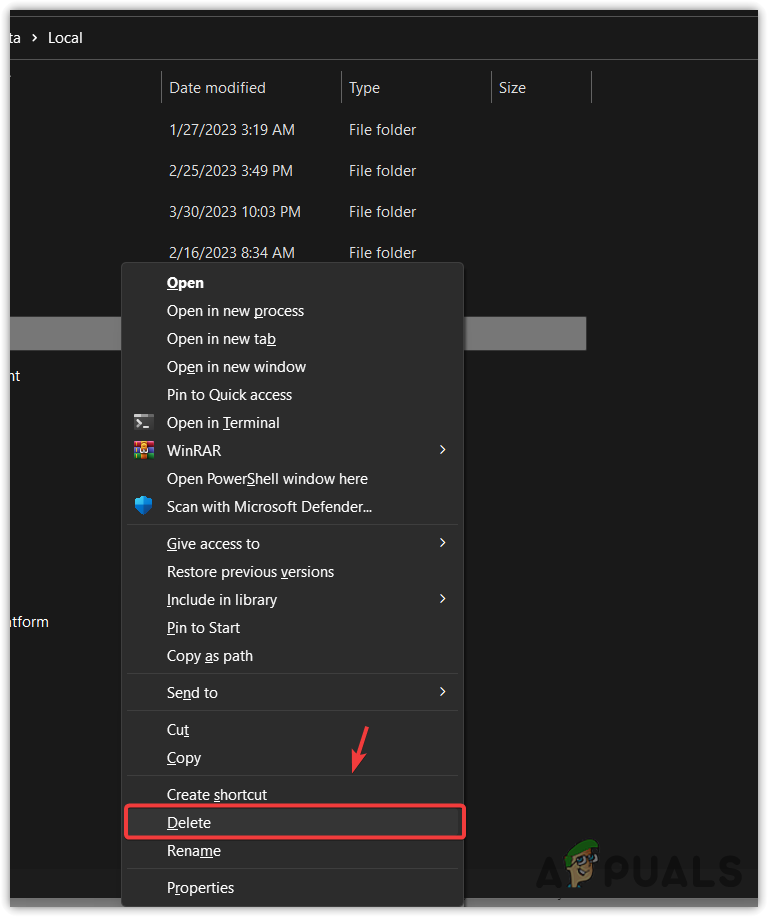Sort by the Type column header
The image size is (768, 917).
click(x=364, y=88)
